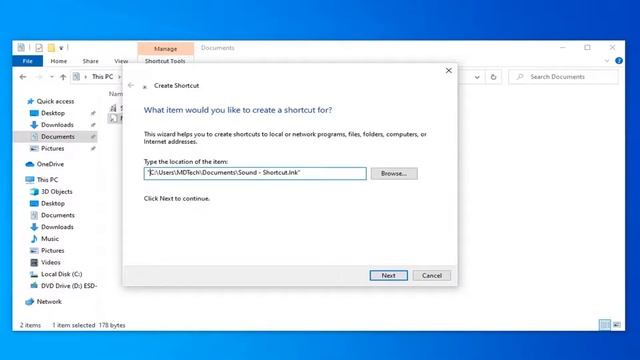640x360 pixels.
Task: Open the Home ribbon tab
Action: (x=58, y=61)
